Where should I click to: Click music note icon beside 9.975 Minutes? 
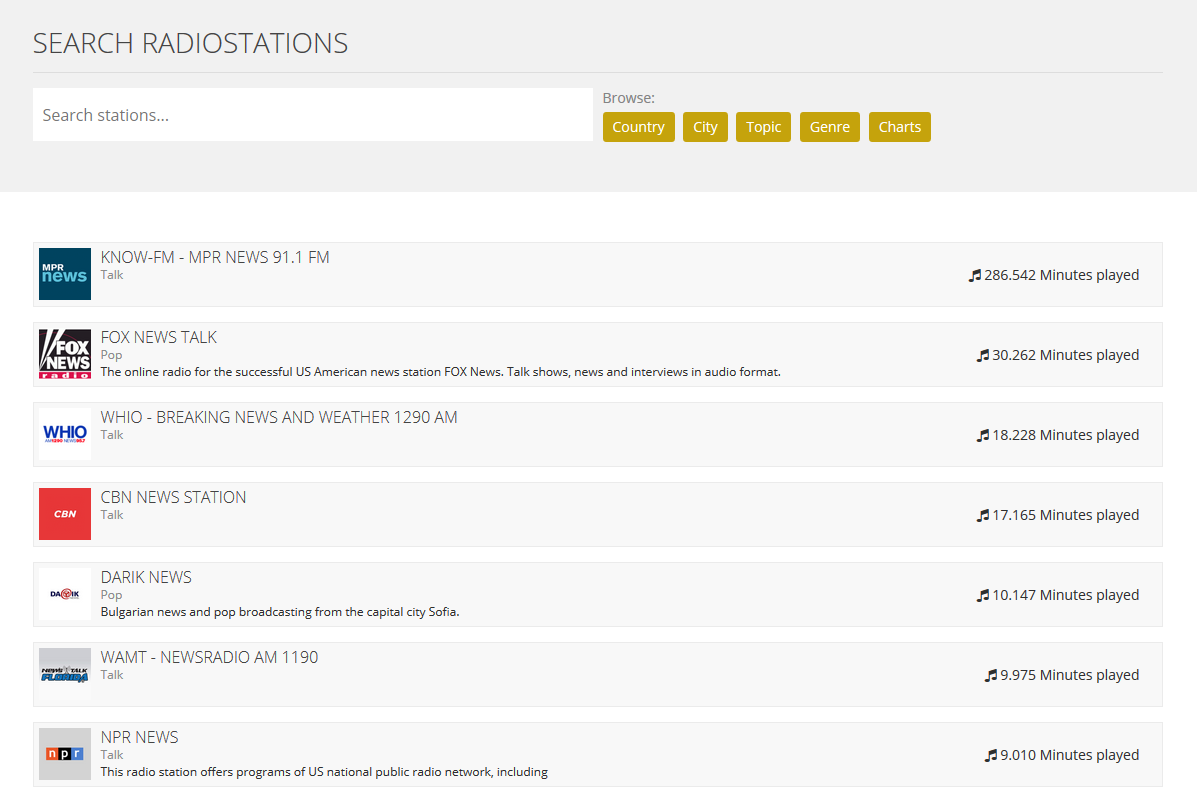point(991,676)
